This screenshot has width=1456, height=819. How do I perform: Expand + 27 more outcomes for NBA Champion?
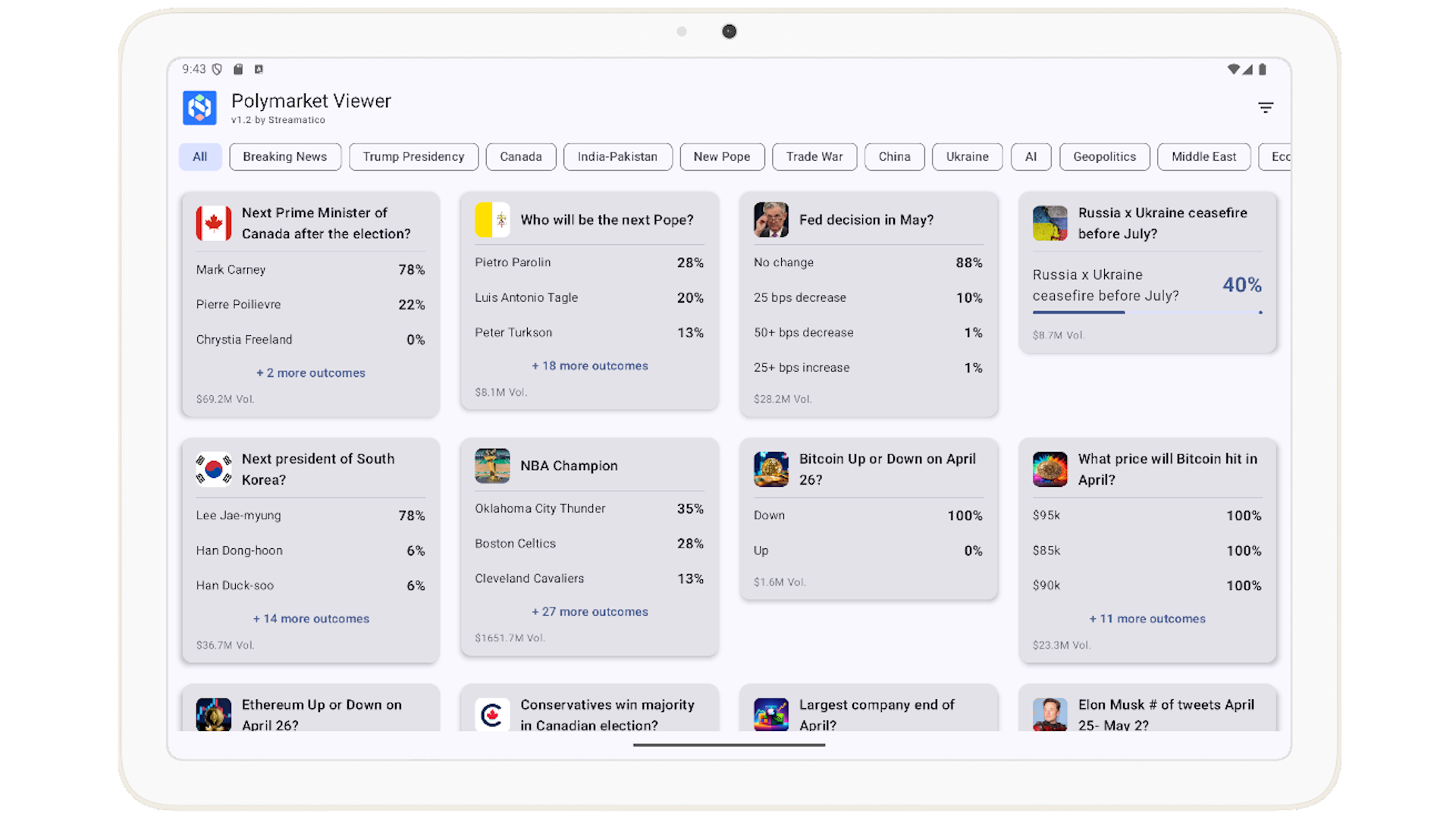[589, 612]
